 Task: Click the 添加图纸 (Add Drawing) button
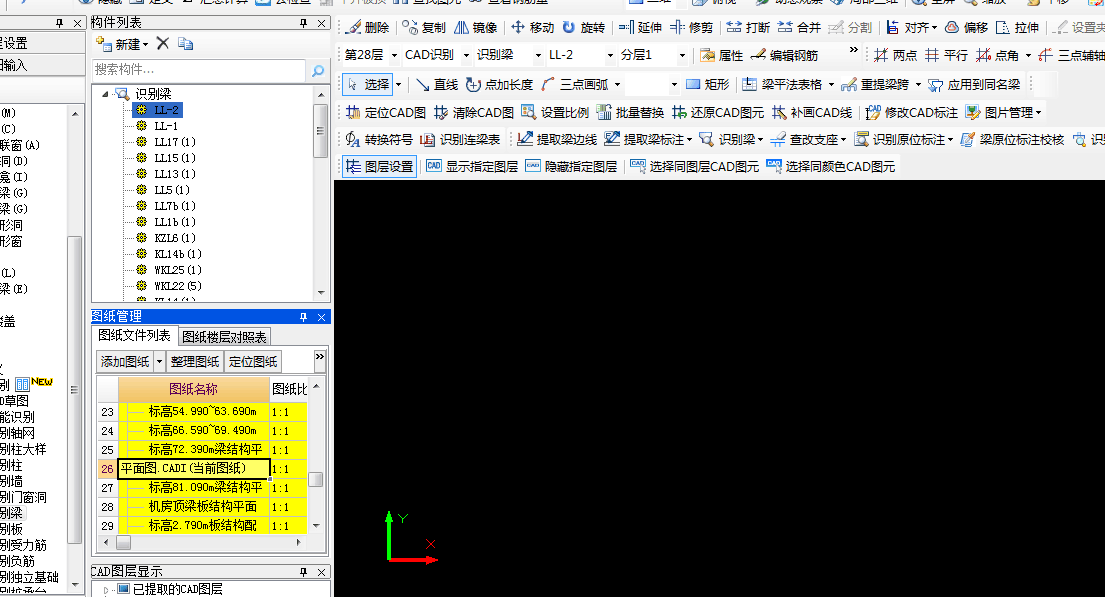pos(125,362)
